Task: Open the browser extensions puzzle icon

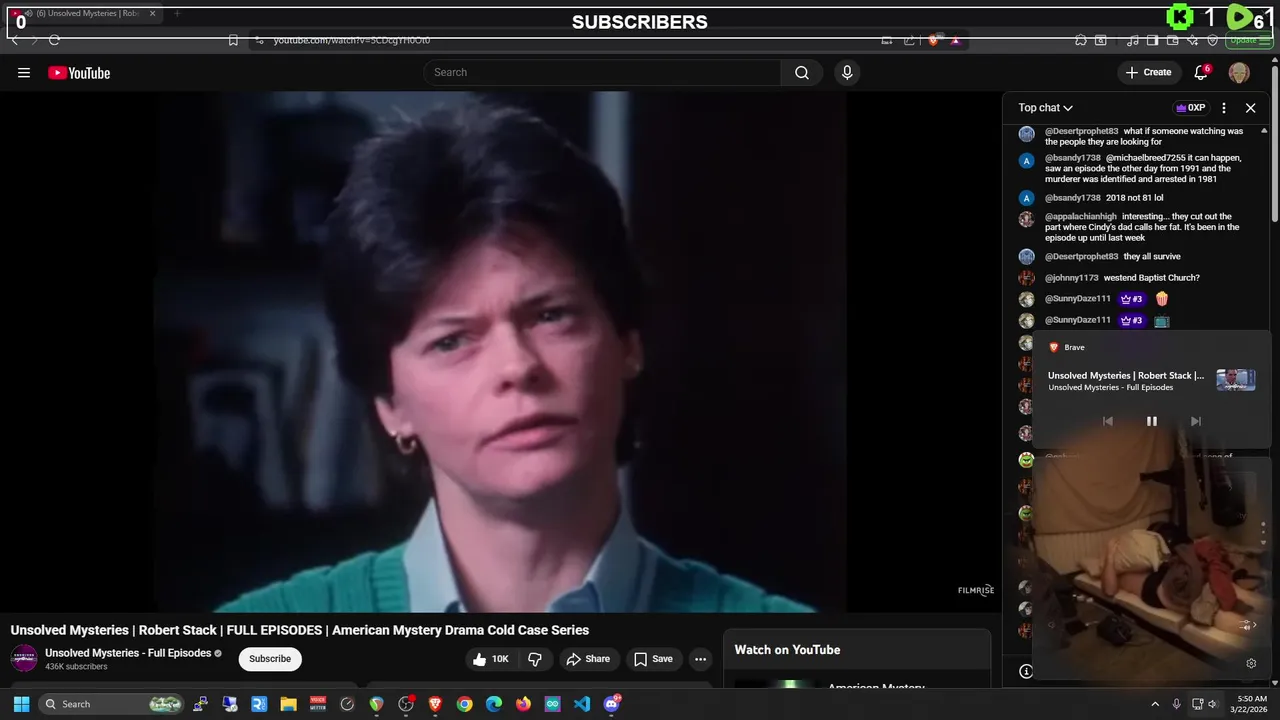Action: pyautogui.click(x=1081, y=40)
